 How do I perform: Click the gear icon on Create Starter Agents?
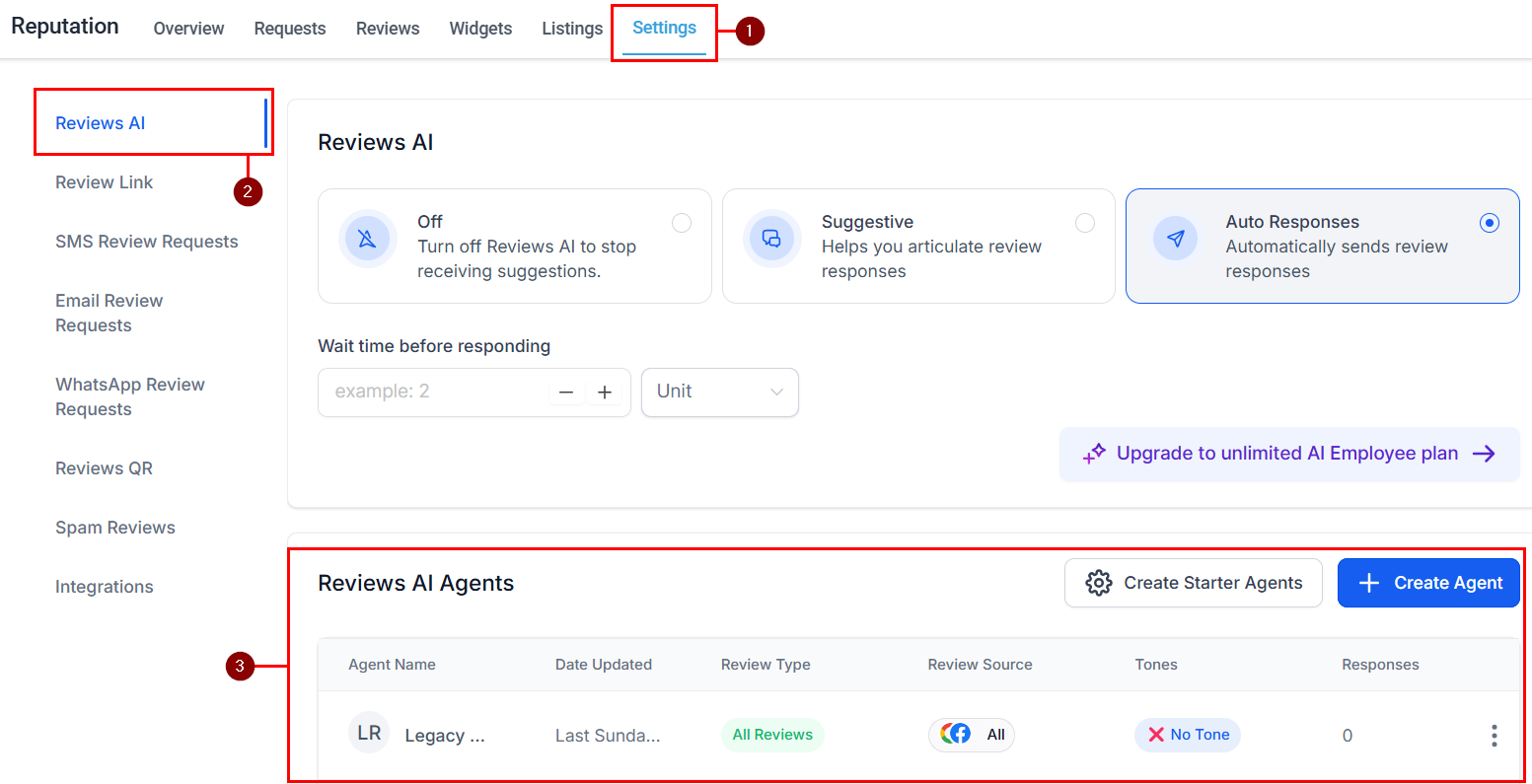(1098, 582)
